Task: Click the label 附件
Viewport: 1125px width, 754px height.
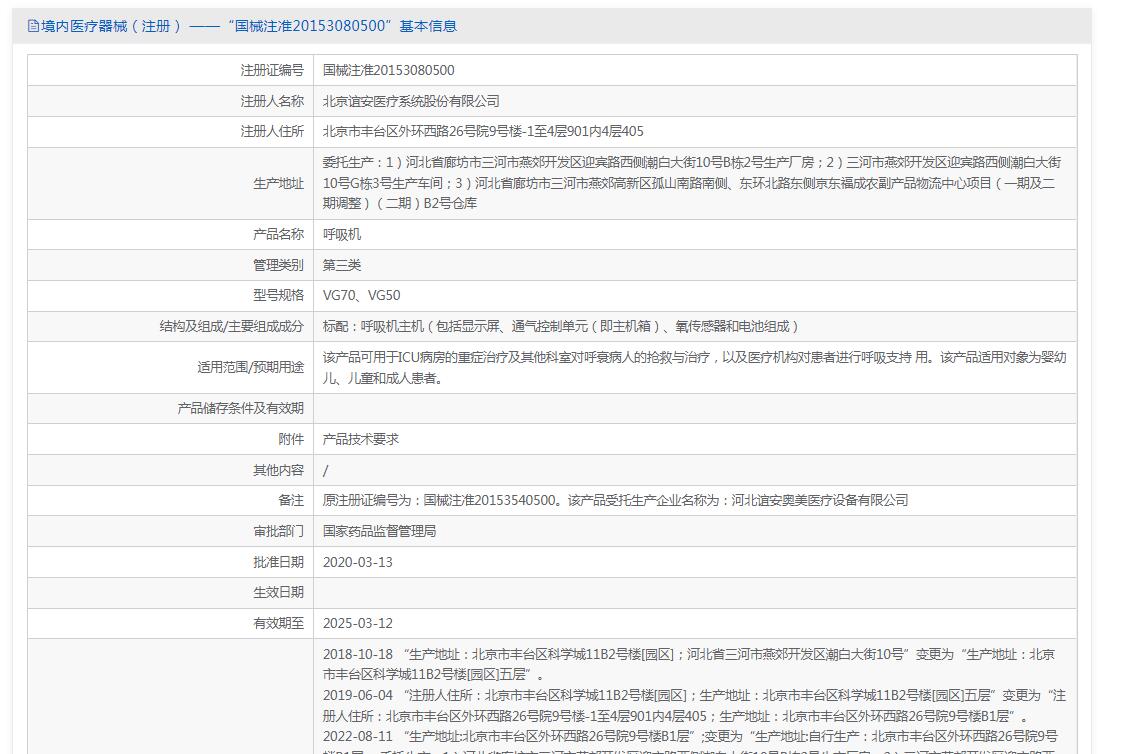Action: point(291,439)
